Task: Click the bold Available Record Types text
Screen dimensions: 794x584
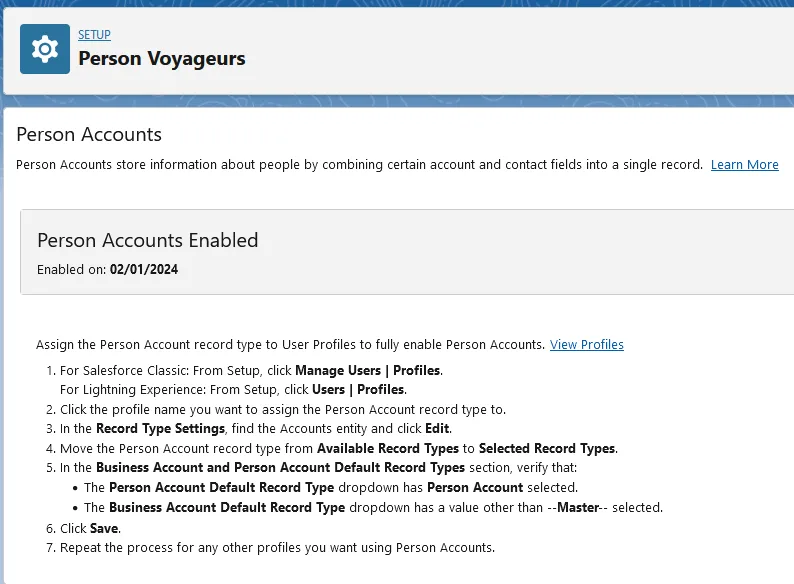Action: point(388,448)
